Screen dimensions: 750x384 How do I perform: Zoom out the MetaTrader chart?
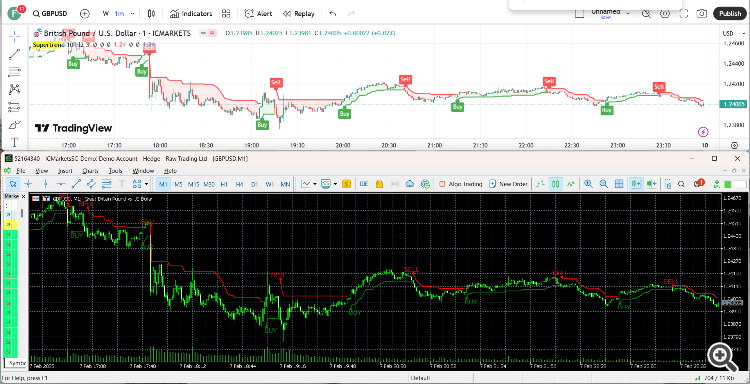coord(604,184)
